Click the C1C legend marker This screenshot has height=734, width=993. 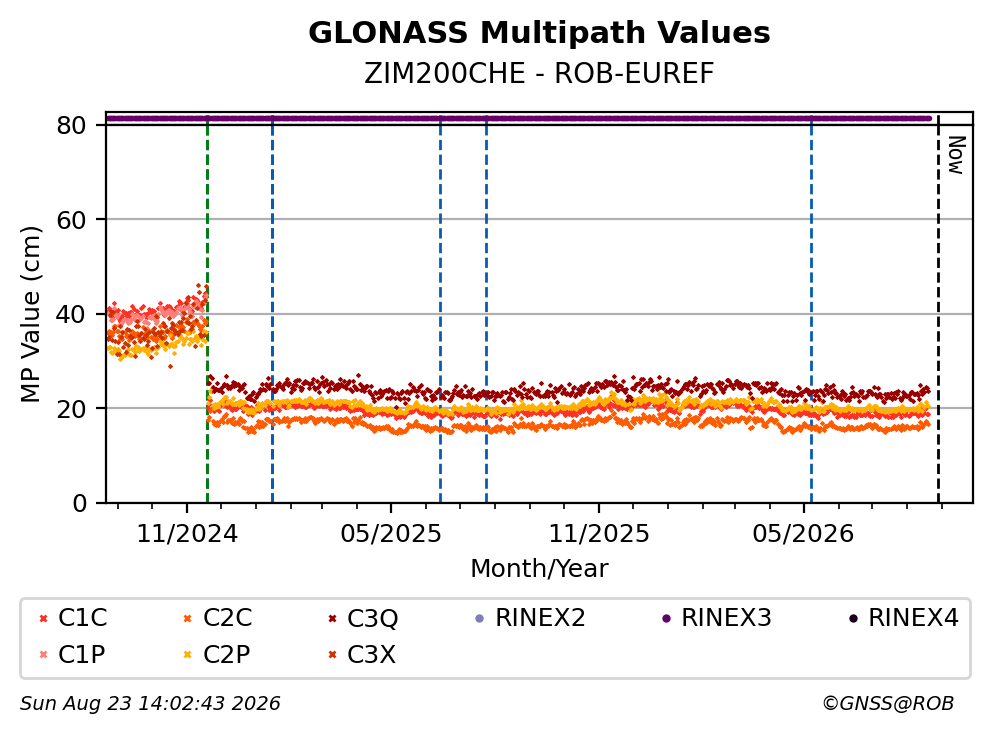pos(43,618)
